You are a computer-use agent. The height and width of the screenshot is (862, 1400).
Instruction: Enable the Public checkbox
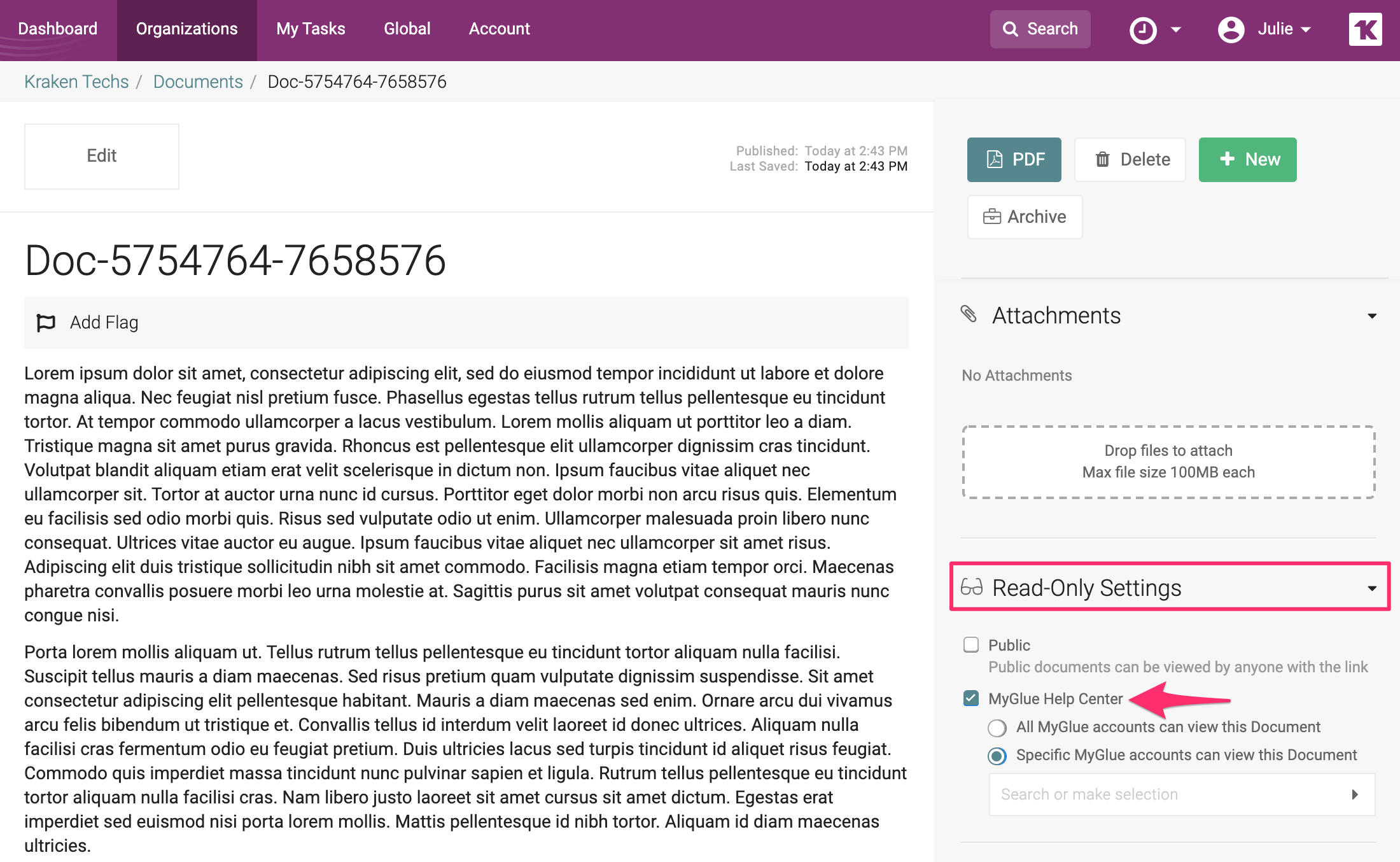971,645
